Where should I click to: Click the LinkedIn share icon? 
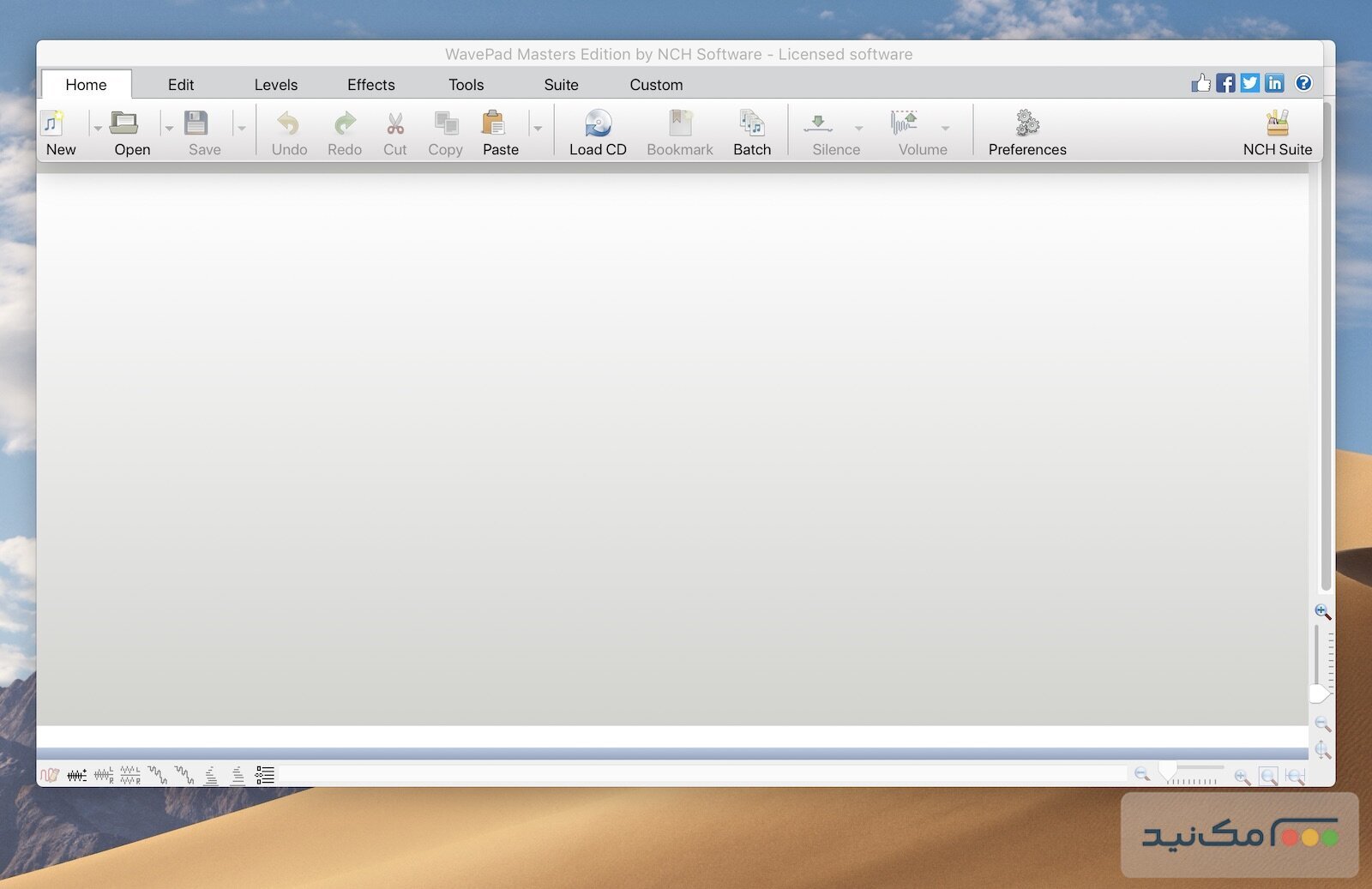1274,83
